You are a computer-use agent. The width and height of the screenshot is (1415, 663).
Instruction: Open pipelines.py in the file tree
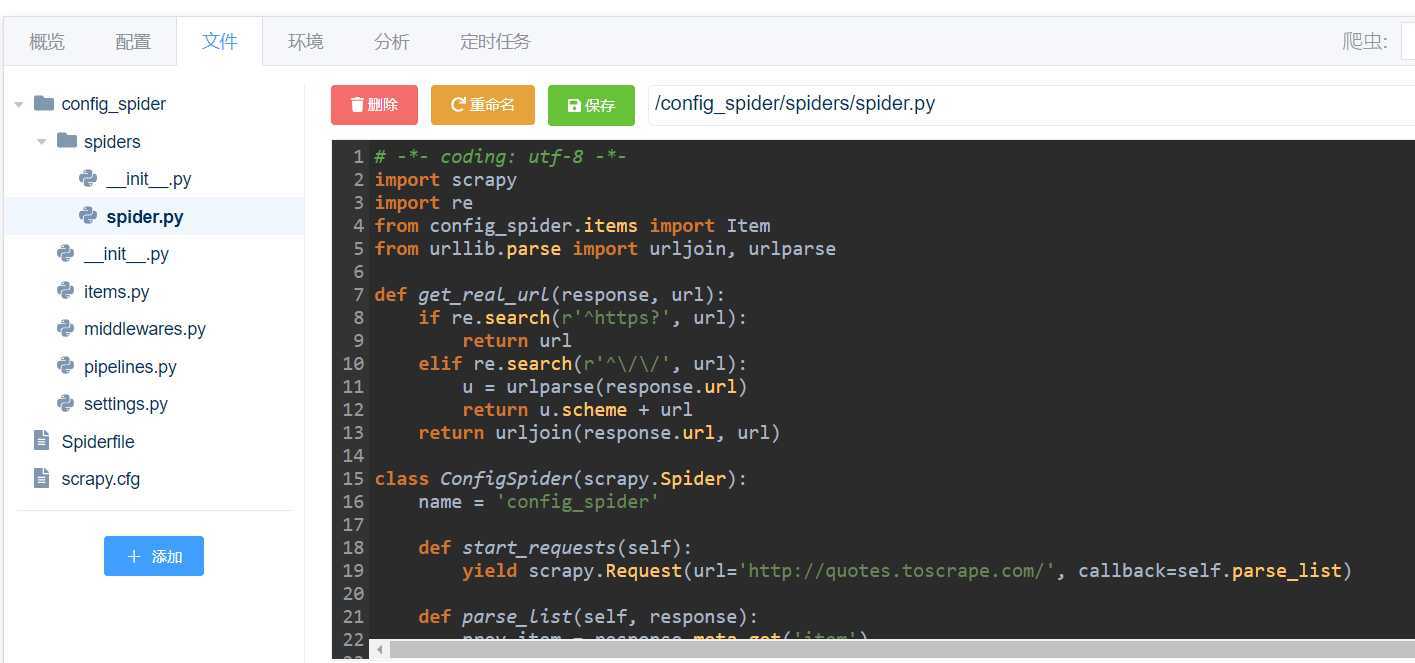coord(130,367)
